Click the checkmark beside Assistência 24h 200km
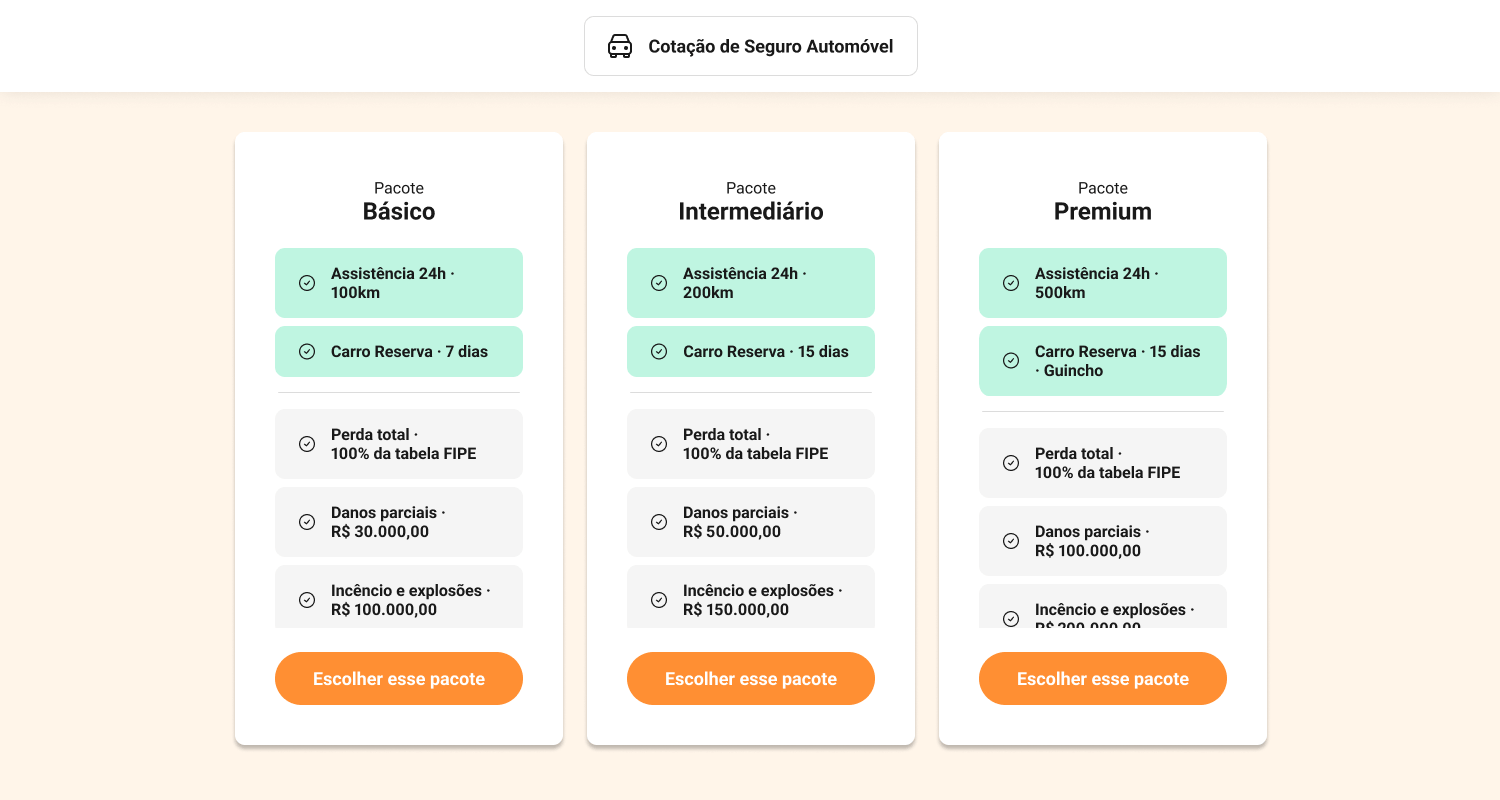Viewport: 1500px width, 800px height. click(659, 283)
